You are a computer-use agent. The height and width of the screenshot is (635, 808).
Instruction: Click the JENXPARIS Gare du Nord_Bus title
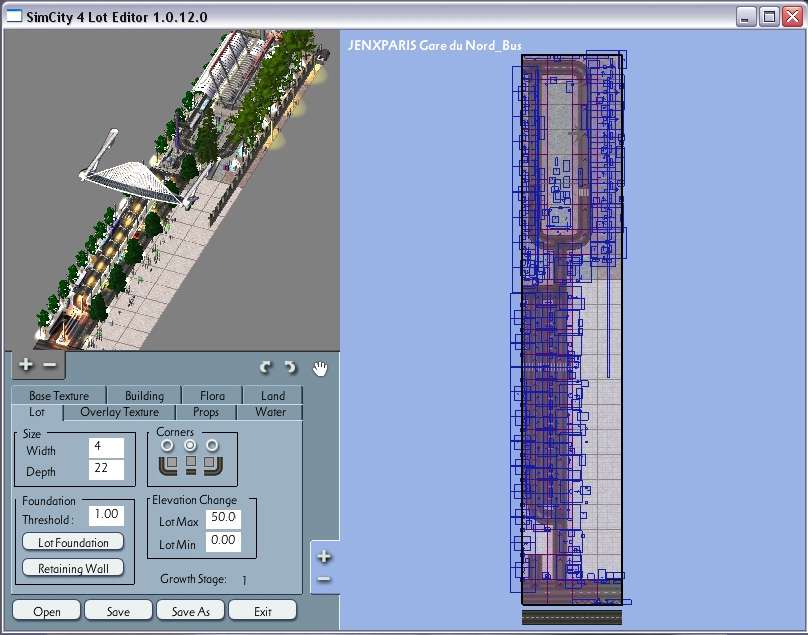coord(434,45)
